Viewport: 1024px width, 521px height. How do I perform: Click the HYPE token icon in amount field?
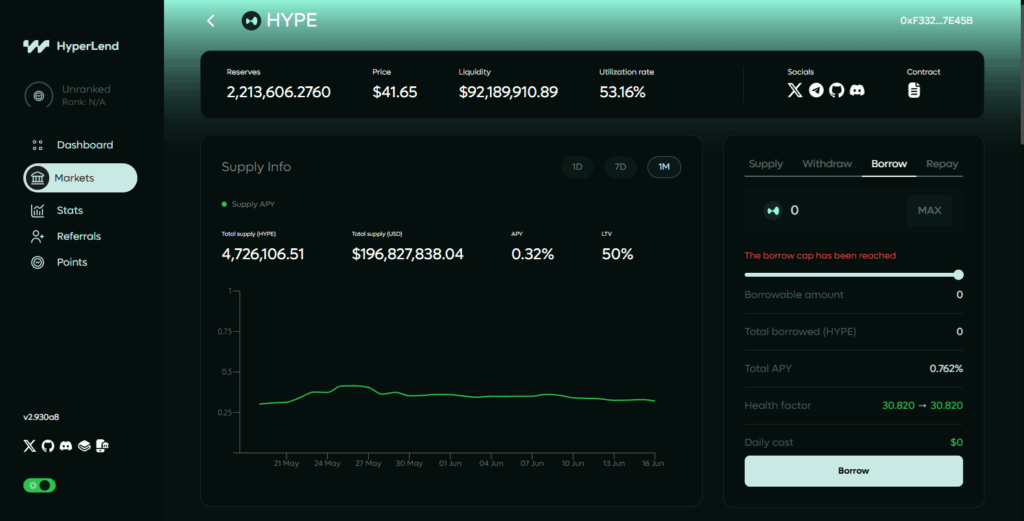(773, 210)
